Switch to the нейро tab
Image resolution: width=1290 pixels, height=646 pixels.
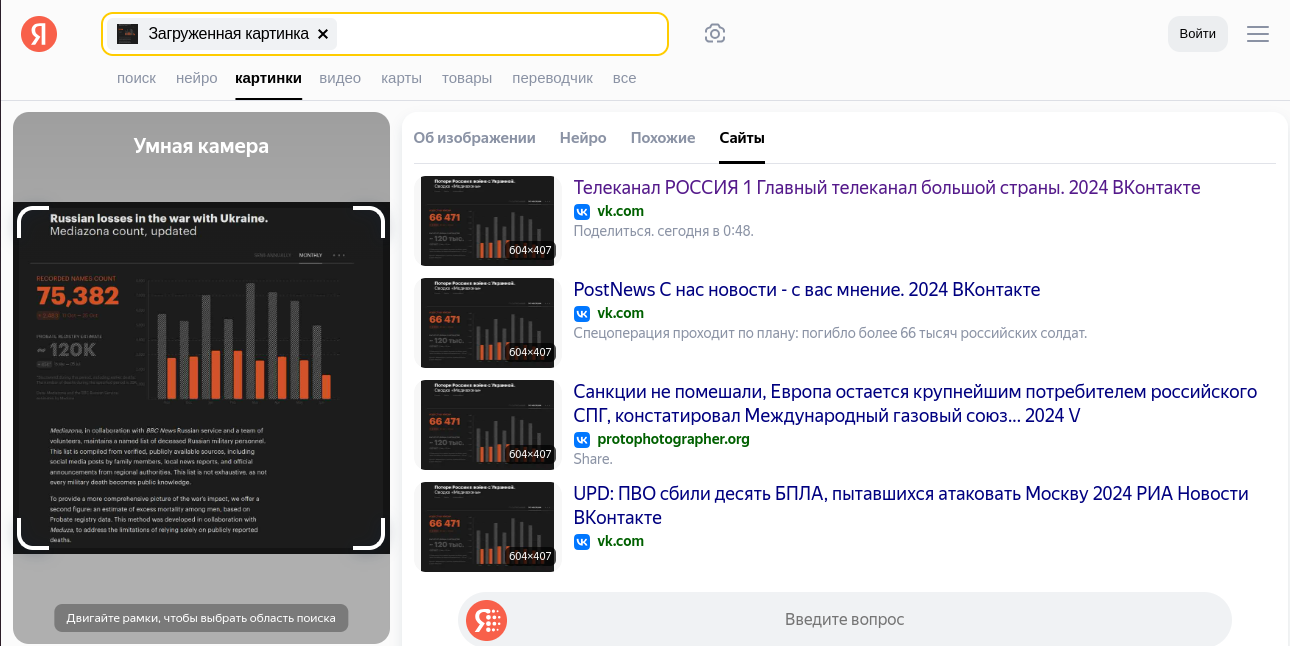(196, 78)
